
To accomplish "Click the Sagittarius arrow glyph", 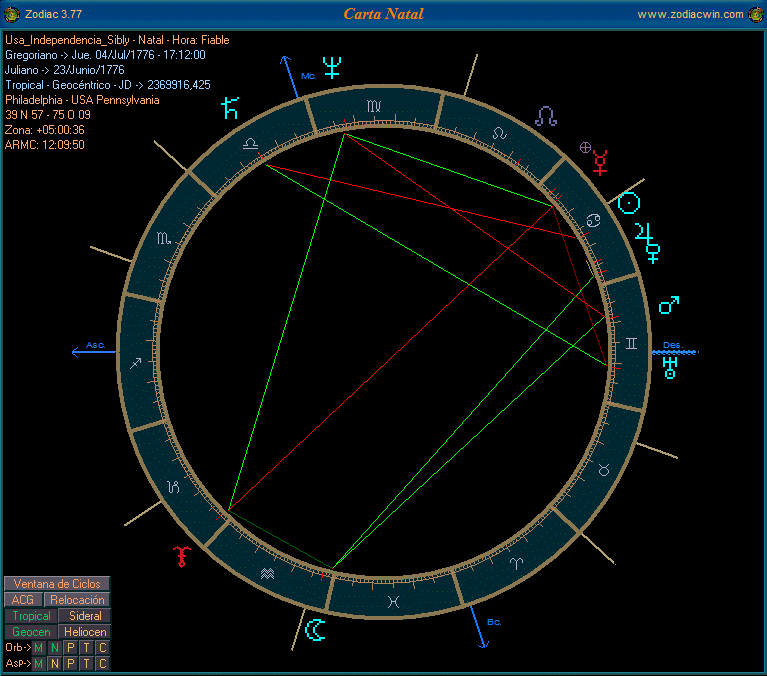I will [x=135, y=363].
